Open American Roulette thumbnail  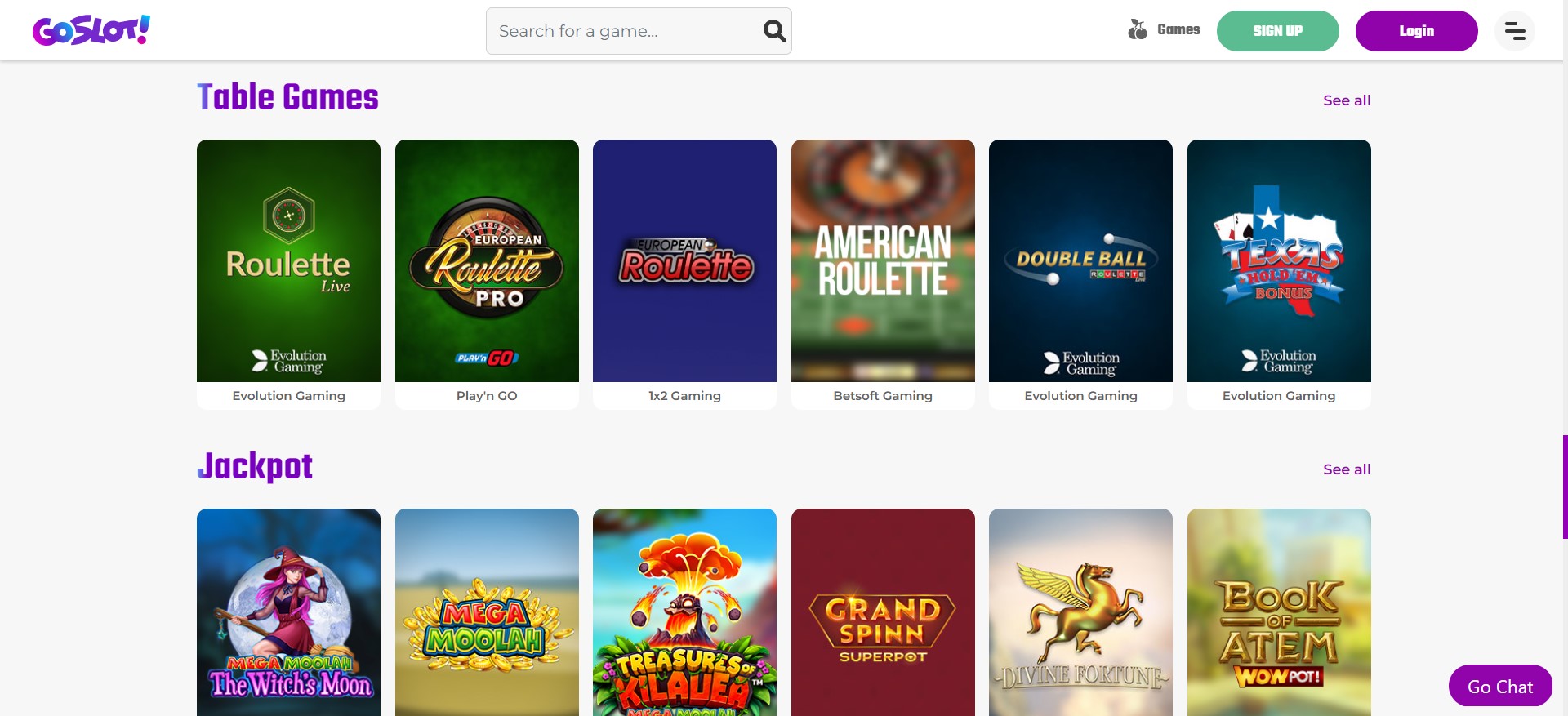click(883, 260)
